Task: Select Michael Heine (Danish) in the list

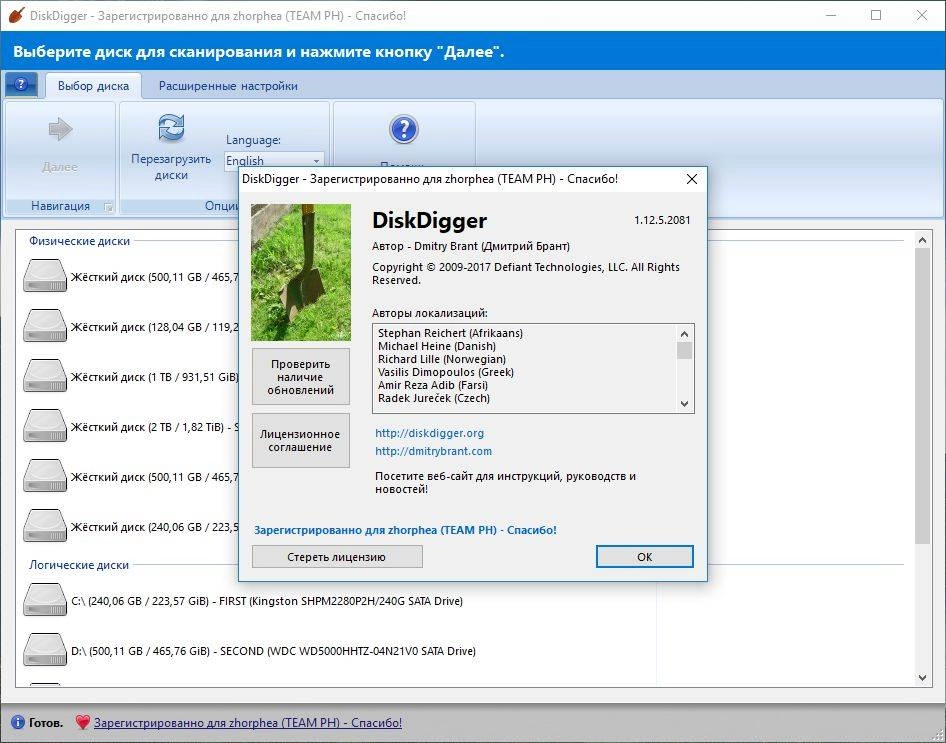Action: [437, 346]
